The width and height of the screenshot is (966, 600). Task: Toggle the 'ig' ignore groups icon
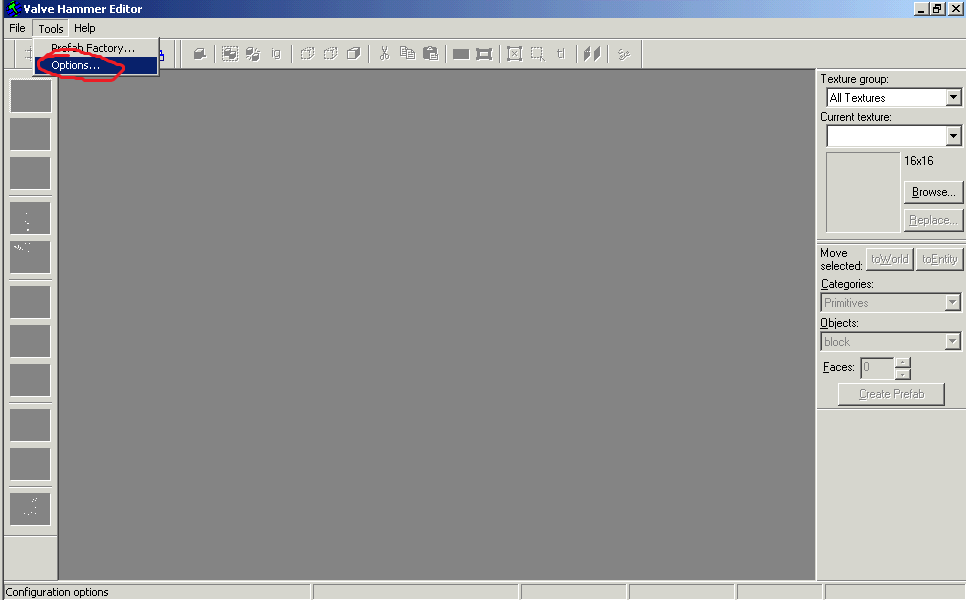pyautogui.click(x=276, y=54)
